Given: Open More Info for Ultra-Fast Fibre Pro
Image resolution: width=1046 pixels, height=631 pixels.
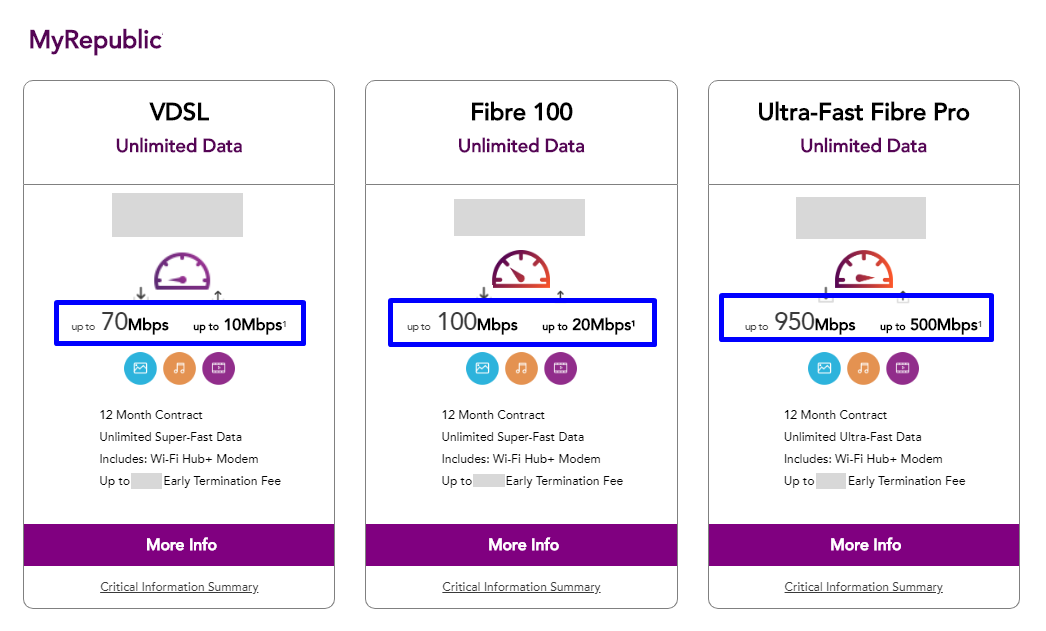Looking at the screenshot, I should click(x=865, y=545).
